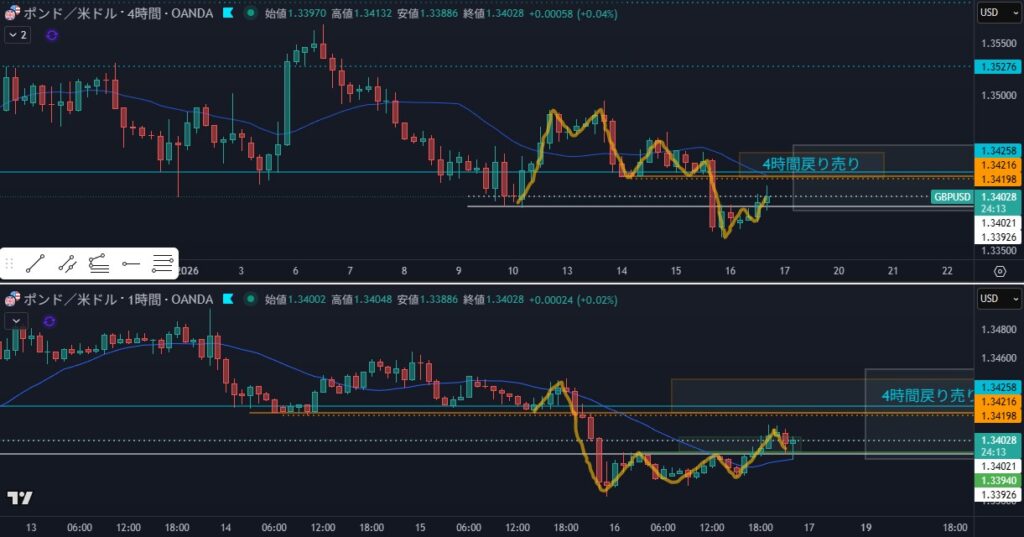This screenshot has width=1024, height=537.
Task: Choose the multi-line fan drawing tool
Action: click(99, 264)
